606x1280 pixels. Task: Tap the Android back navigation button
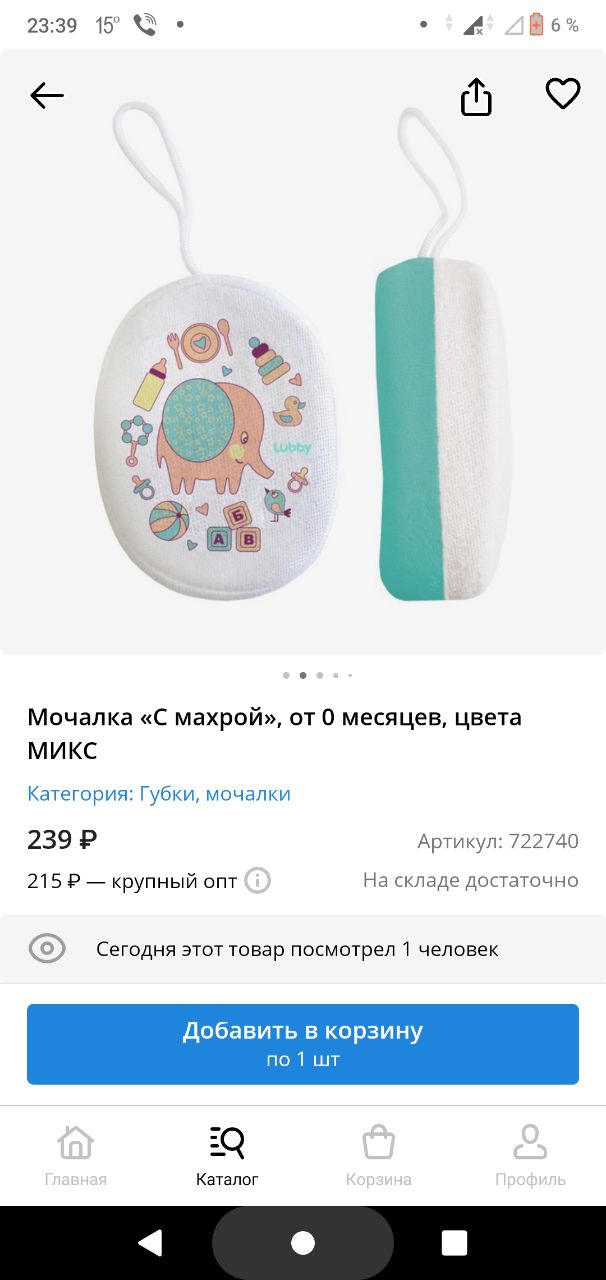tap(150, 1243)
